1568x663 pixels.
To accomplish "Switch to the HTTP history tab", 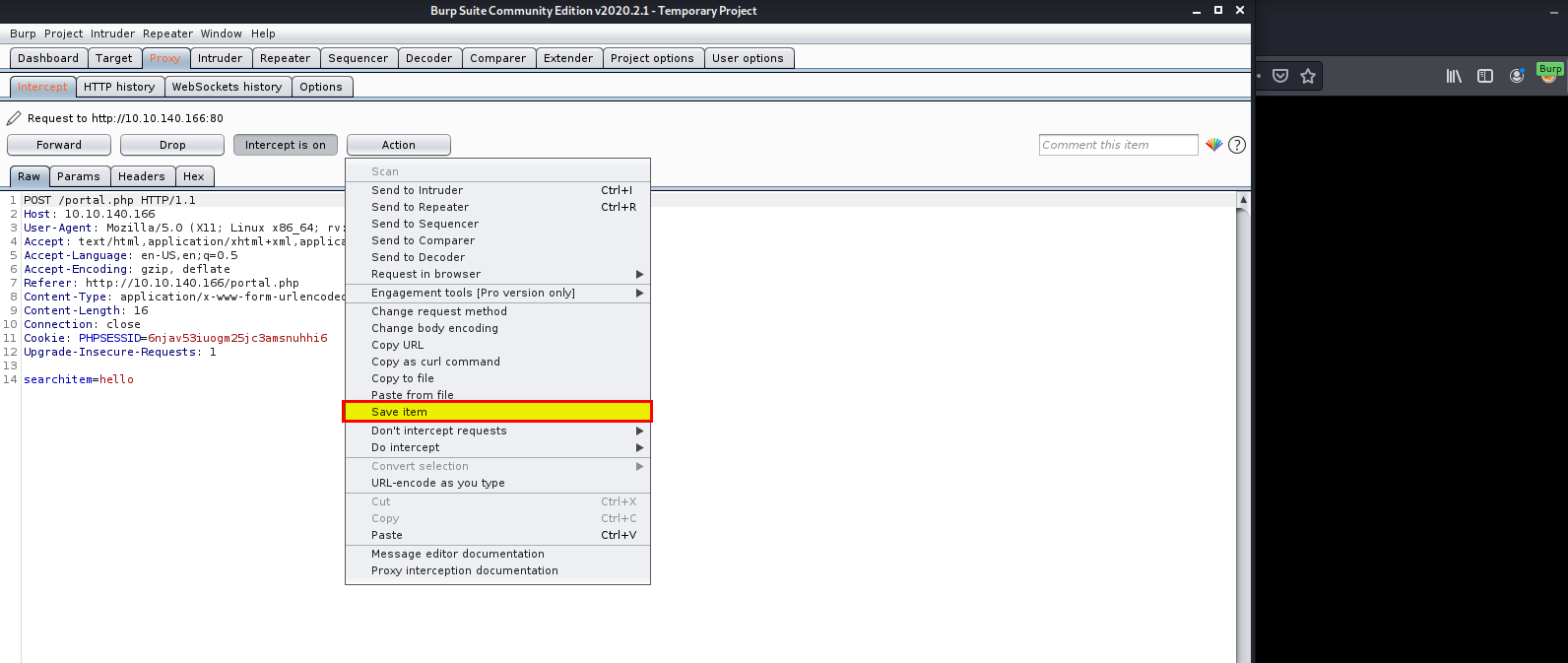I will (x=119, y=87).
